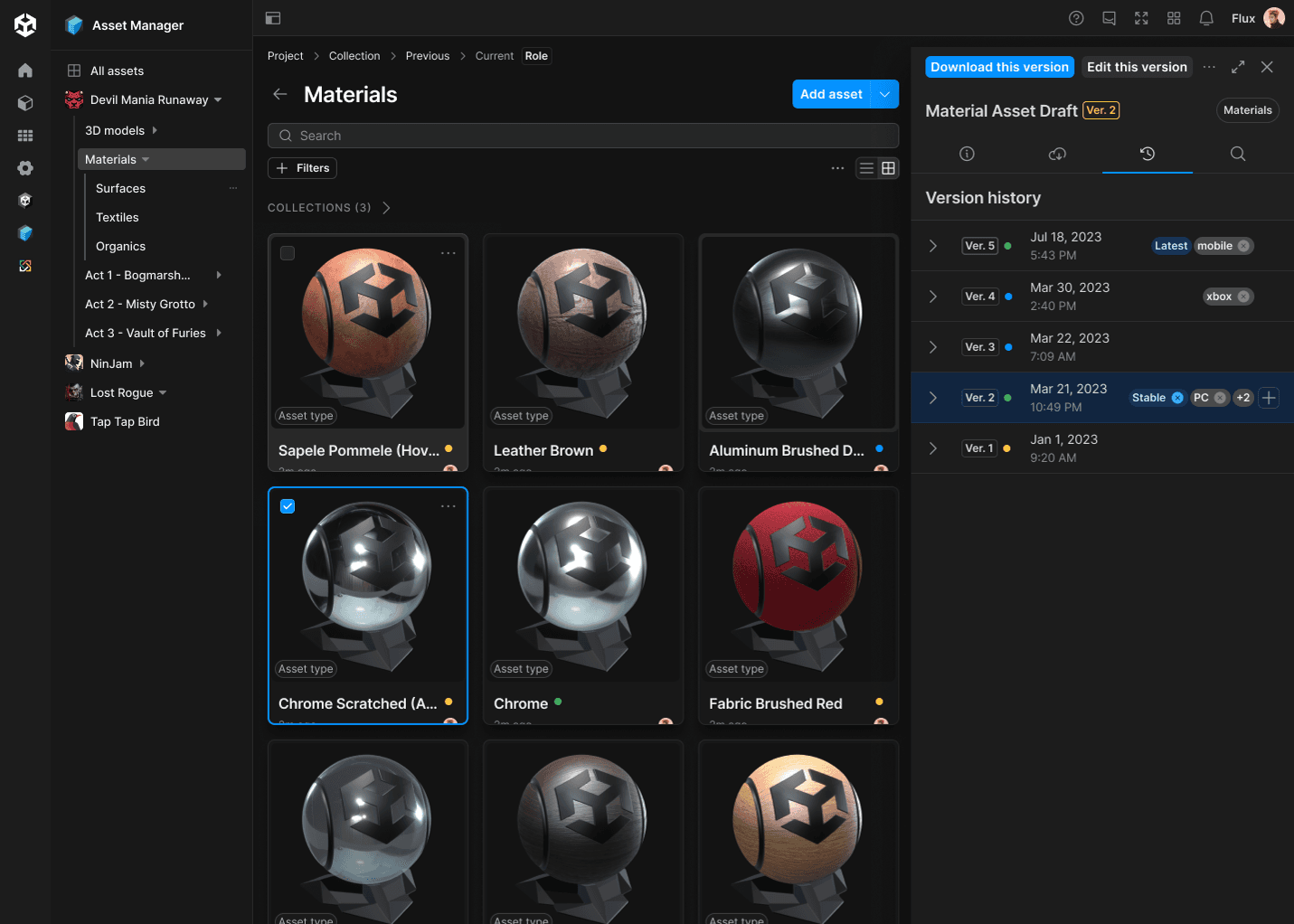This screenshot has height=924, width=1294.
Task: Open the search tab in the asset panel
Action: point(1237,154)
